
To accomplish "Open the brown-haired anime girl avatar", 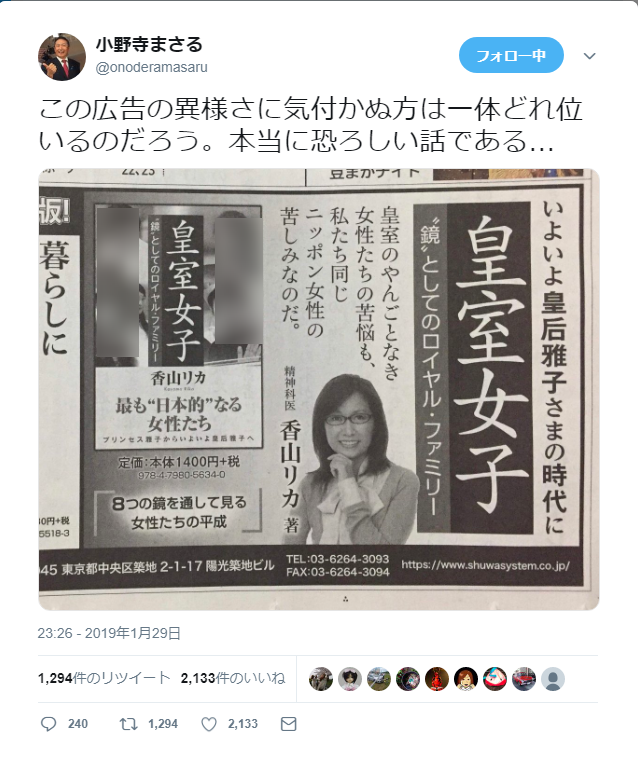I will pyautogui.click(x=466, y=679).
